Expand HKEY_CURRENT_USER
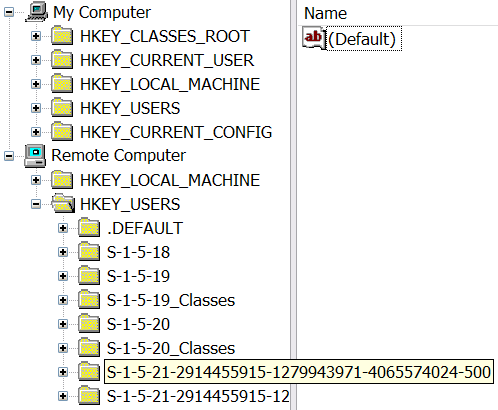 [36, 60]
